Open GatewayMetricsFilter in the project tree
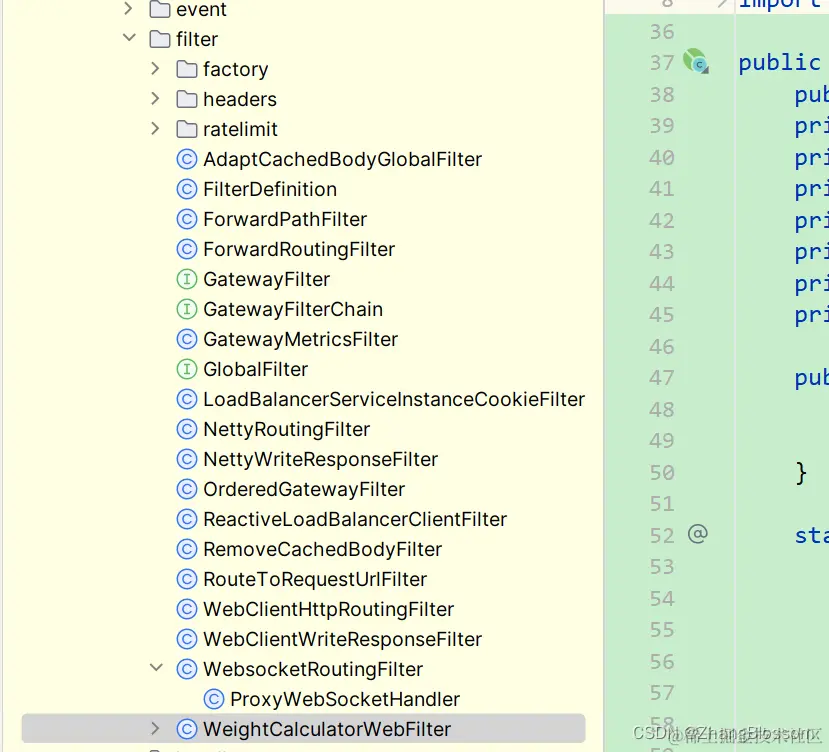 tap(300, 339)
